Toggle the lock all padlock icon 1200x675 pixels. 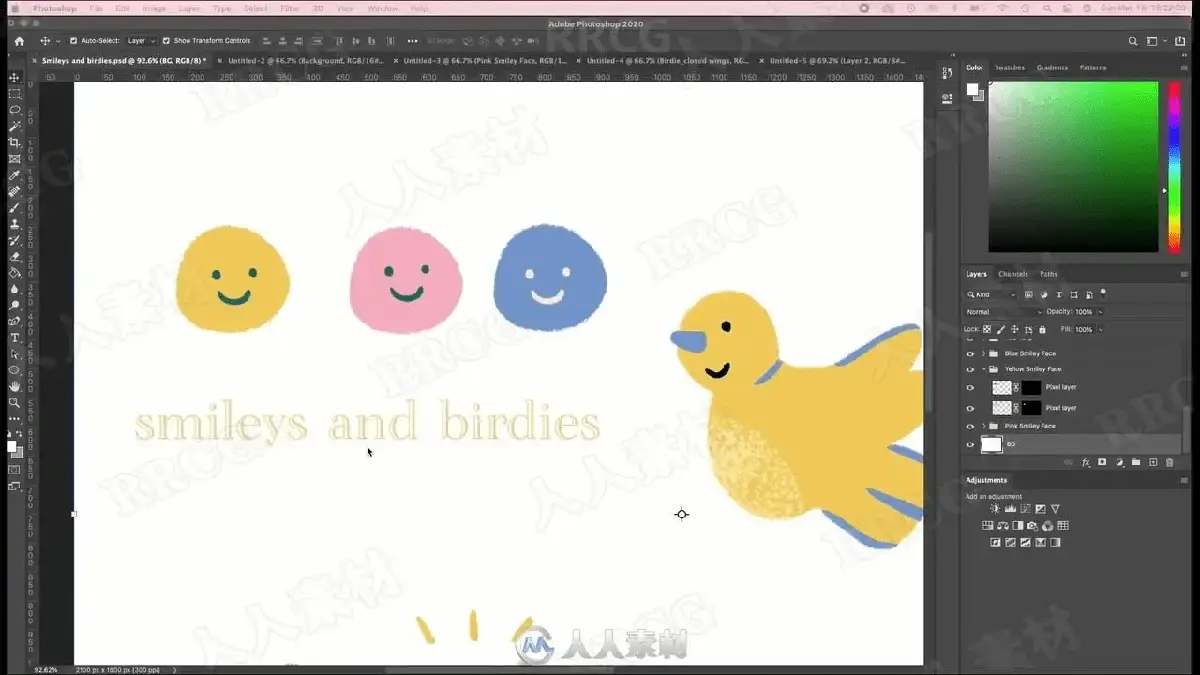1042,329
